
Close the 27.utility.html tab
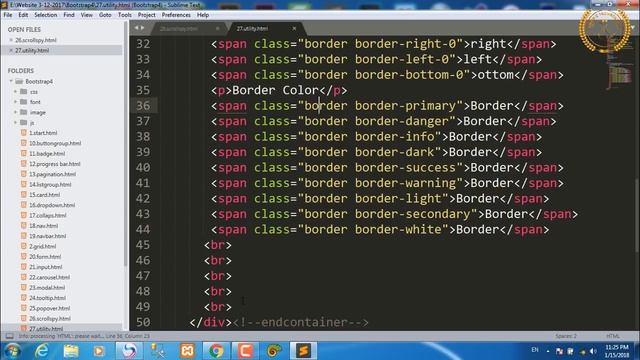294,29
